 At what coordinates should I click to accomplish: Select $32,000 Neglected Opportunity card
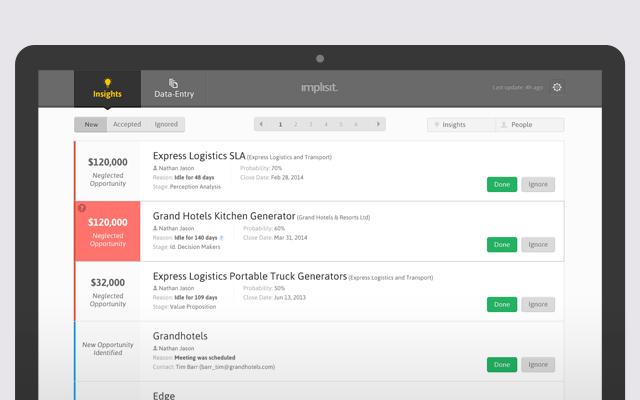click(x=108, y=291)
